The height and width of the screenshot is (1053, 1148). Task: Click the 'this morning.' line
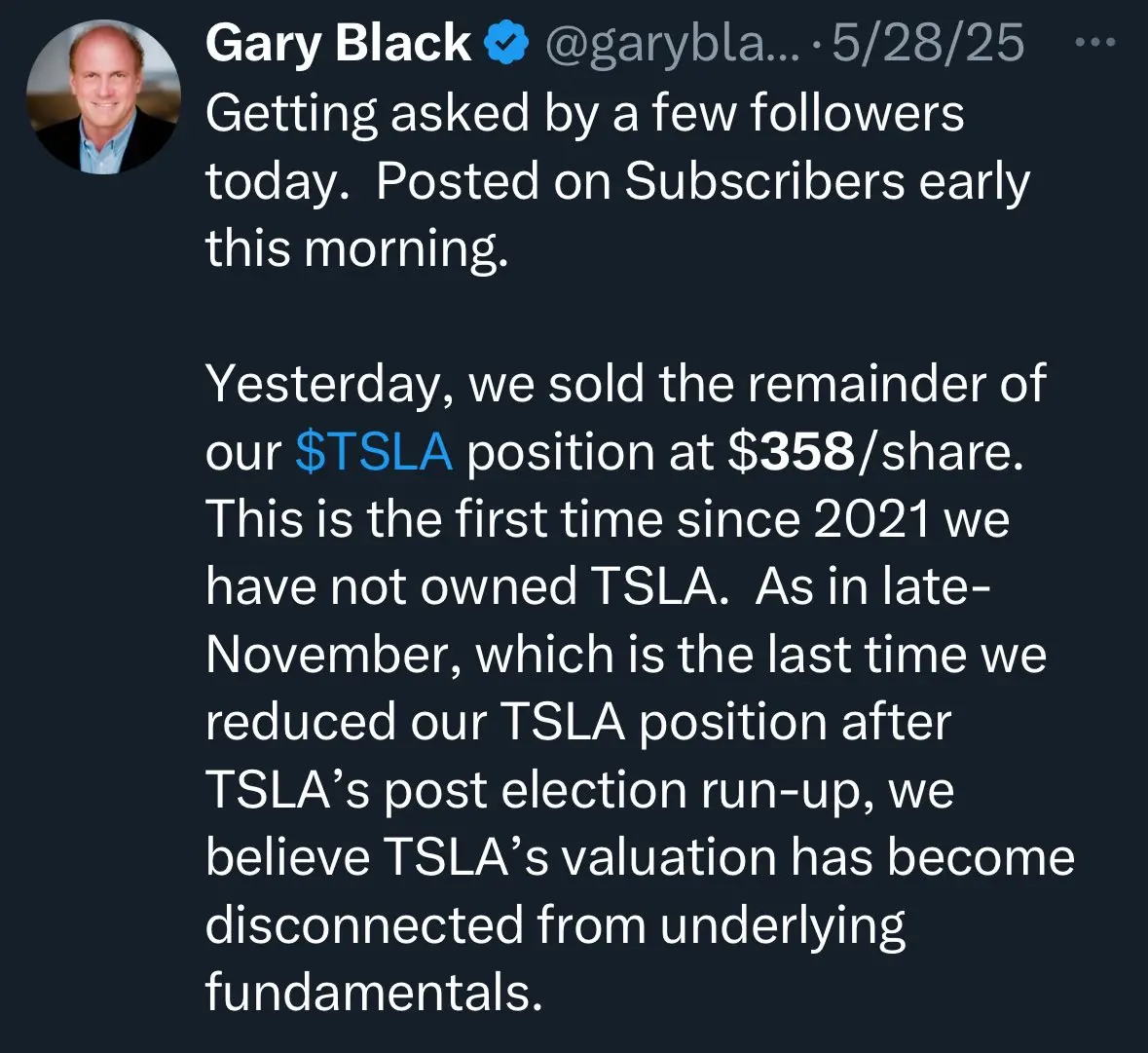coord(356,249)
